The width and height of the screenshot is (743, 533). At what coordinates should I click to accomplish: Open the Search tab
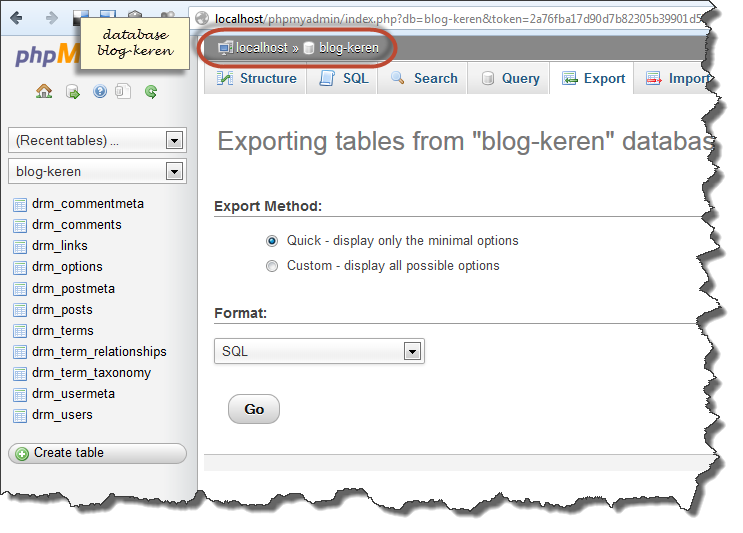point(424,79)
